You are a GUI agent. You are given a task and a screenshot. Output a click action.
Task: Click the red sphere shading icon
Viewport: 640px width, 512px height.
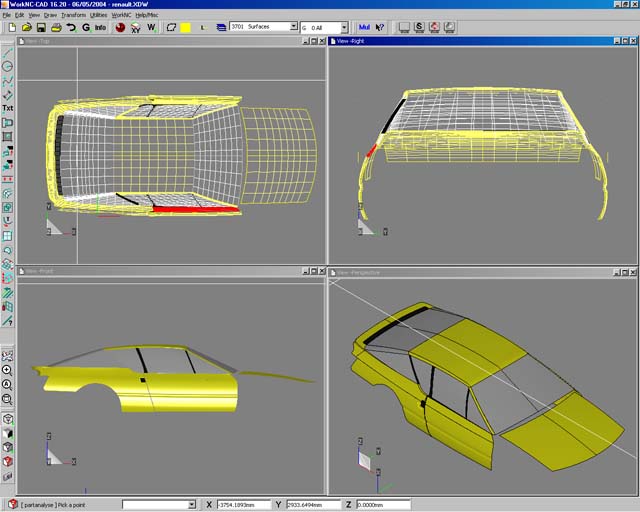coord(120,27)
